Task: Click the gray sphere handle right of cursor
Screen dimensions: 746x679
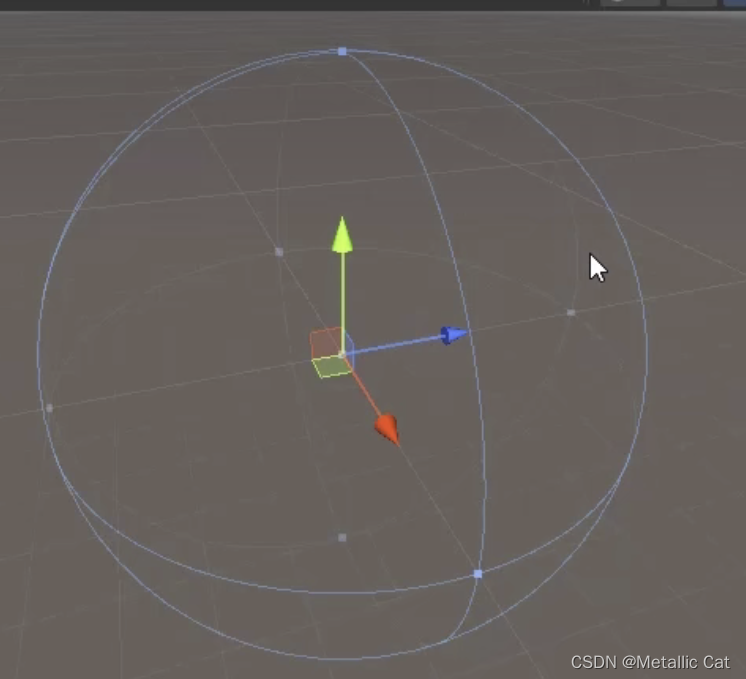Action: [571, 313]
